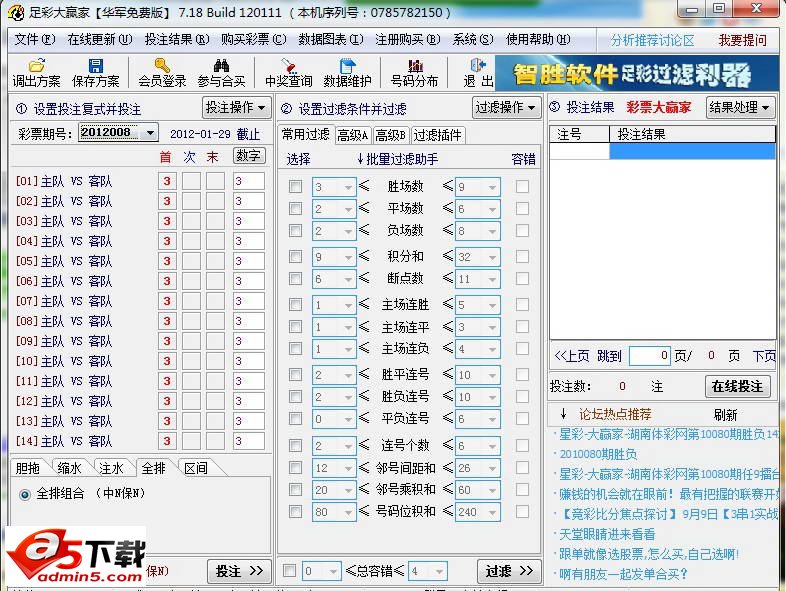
Task: Click the 过滤 >> button
Action: coord(509,571)
